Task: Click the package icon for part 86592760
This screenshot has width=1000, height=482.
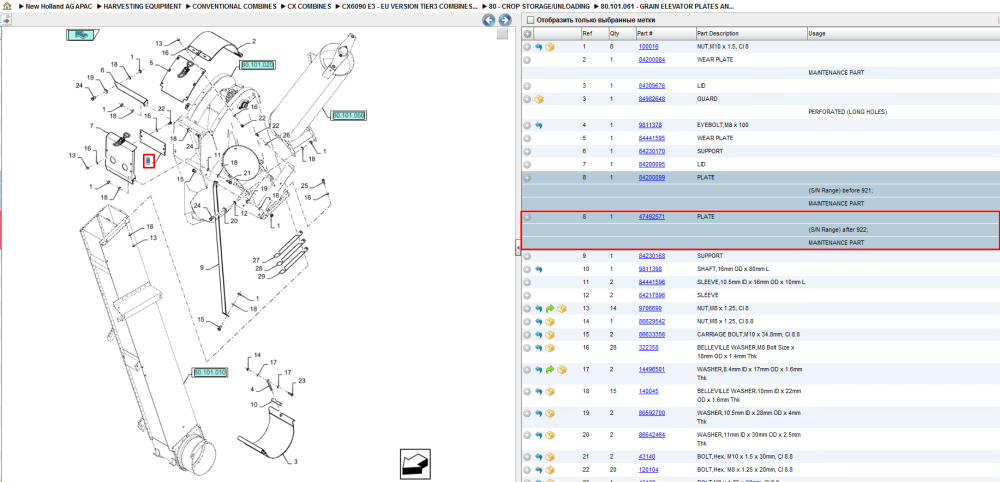Action: point(550,413)
